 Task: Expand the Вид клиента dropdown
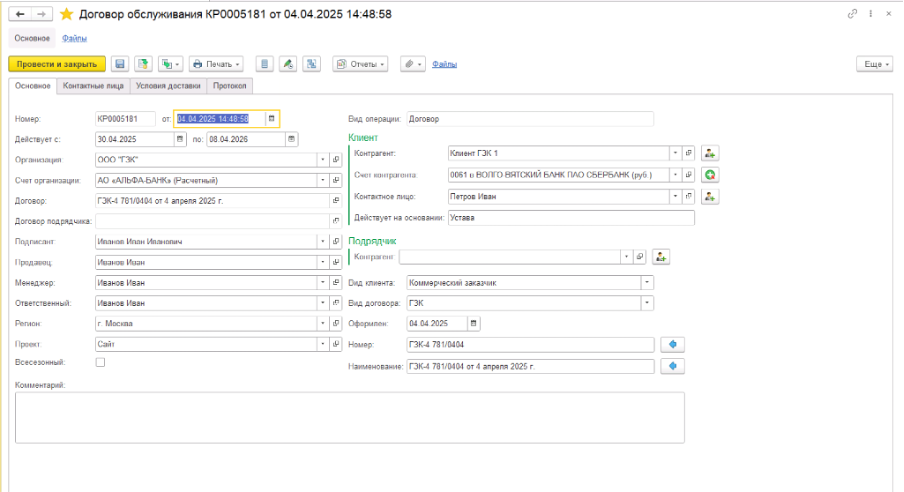point(647,283)
